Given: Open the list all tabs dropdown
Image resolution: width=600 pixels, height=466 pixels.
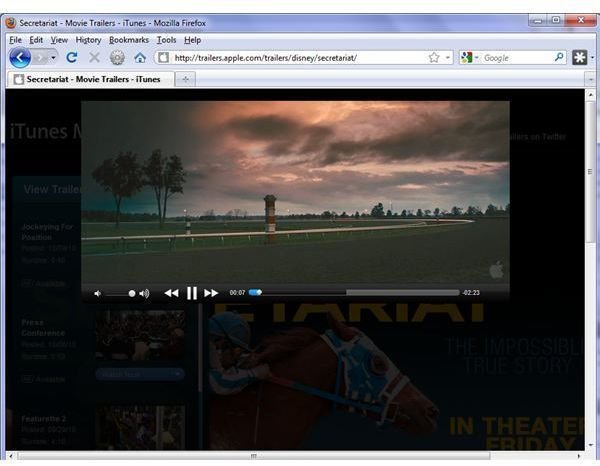Looking at the screenshot, I should click(x=591, y=80).
